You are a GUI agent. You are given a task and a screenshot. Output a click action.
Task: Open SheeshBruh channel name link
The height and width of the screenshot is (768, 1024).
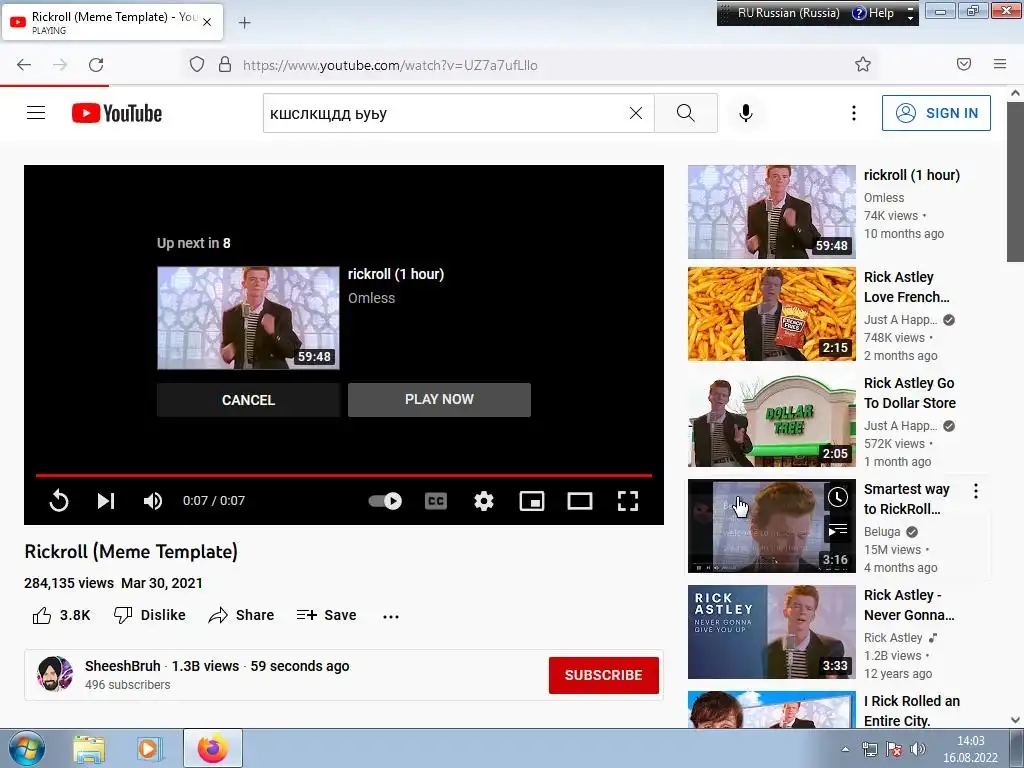[x=123, y=666]
